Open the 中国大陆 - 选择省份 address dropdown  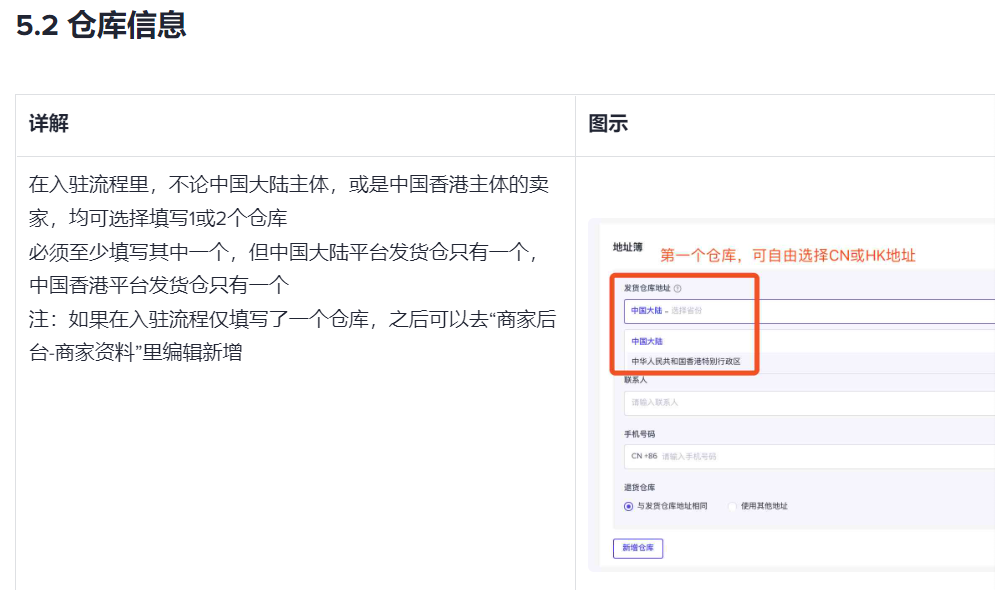click(809, 311)
